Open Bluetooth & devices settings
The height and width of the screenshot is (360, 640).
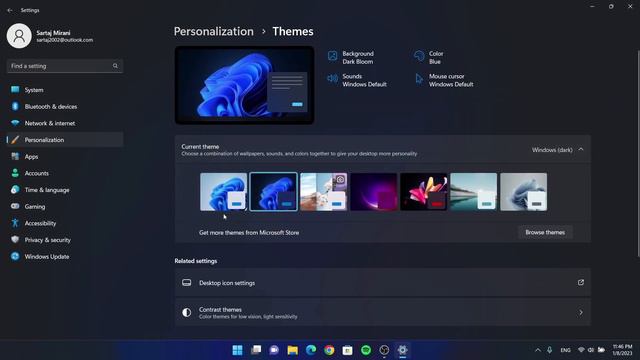tap(65, 107)
